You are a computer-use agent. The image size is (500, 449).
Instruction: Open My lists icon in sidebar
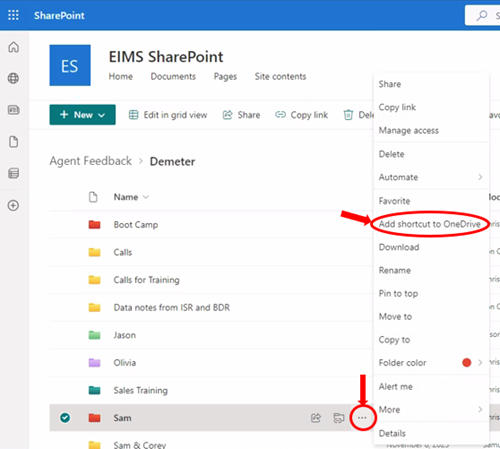13,173
